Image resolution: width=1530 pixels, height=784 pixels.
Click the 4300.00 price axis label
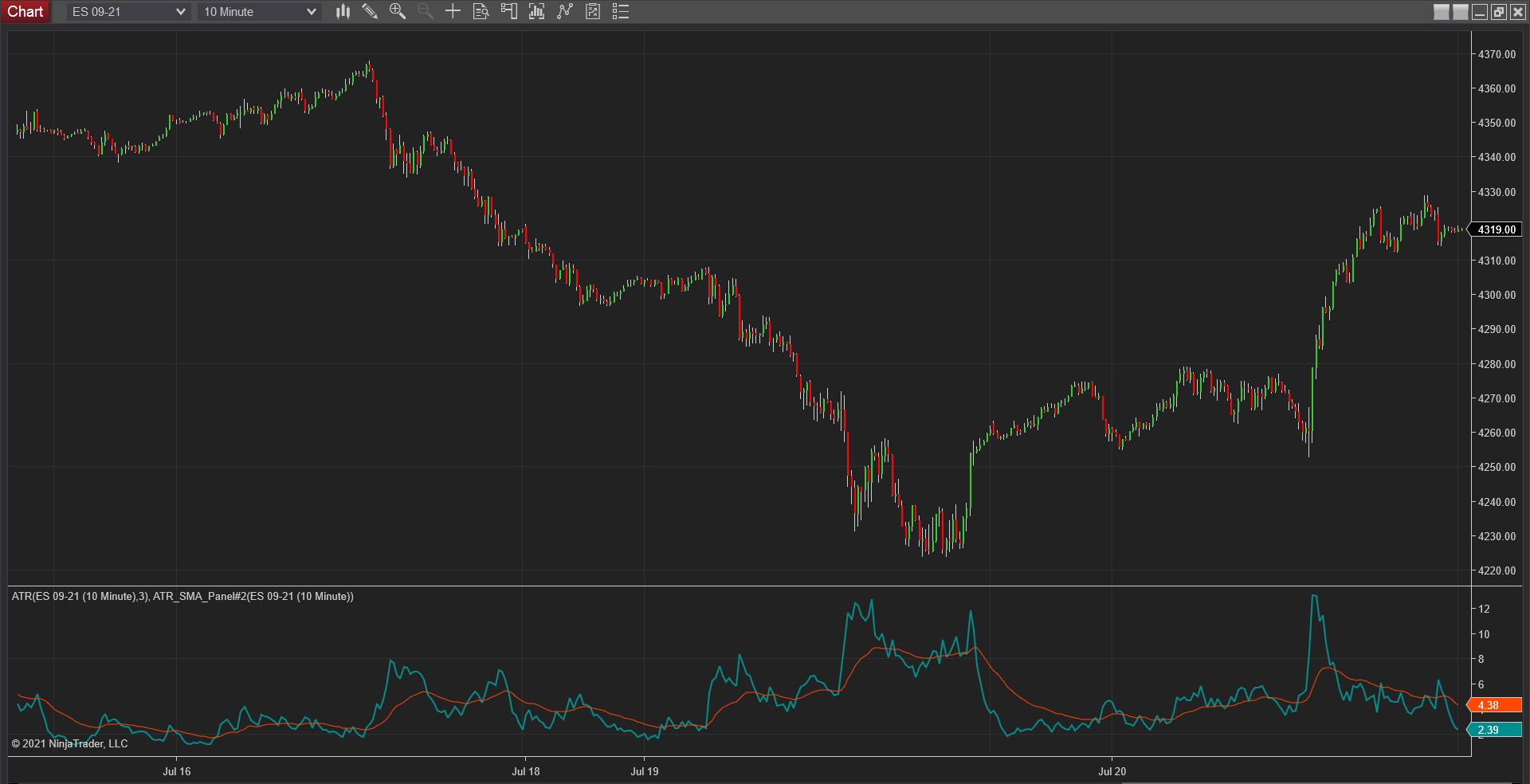[x=1497, y=295]
